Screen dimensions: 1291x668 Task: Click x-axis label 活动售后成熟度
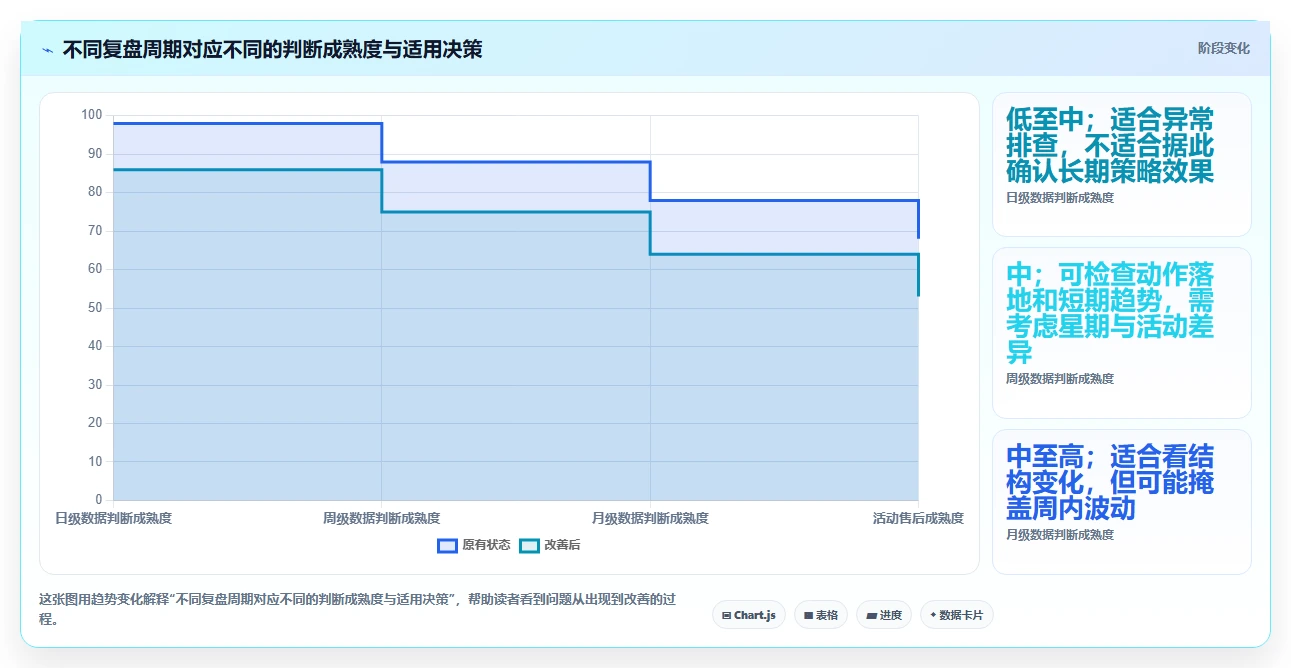pos(918,518)
